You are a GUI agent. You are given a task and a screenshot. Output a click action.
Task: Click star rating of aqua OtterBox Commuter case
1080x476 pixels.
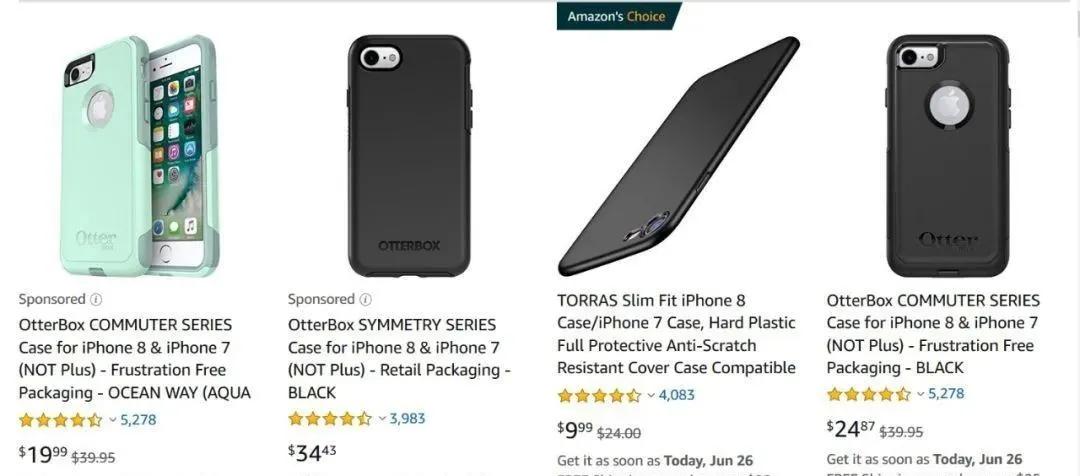pos(60,420)
